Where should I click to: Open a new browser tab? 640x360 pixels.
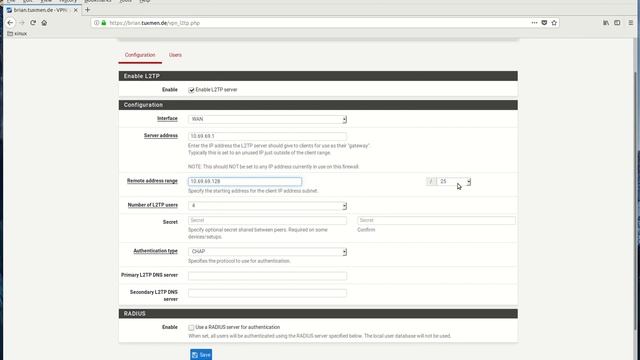pyautogui.click(x=87, y=10)
